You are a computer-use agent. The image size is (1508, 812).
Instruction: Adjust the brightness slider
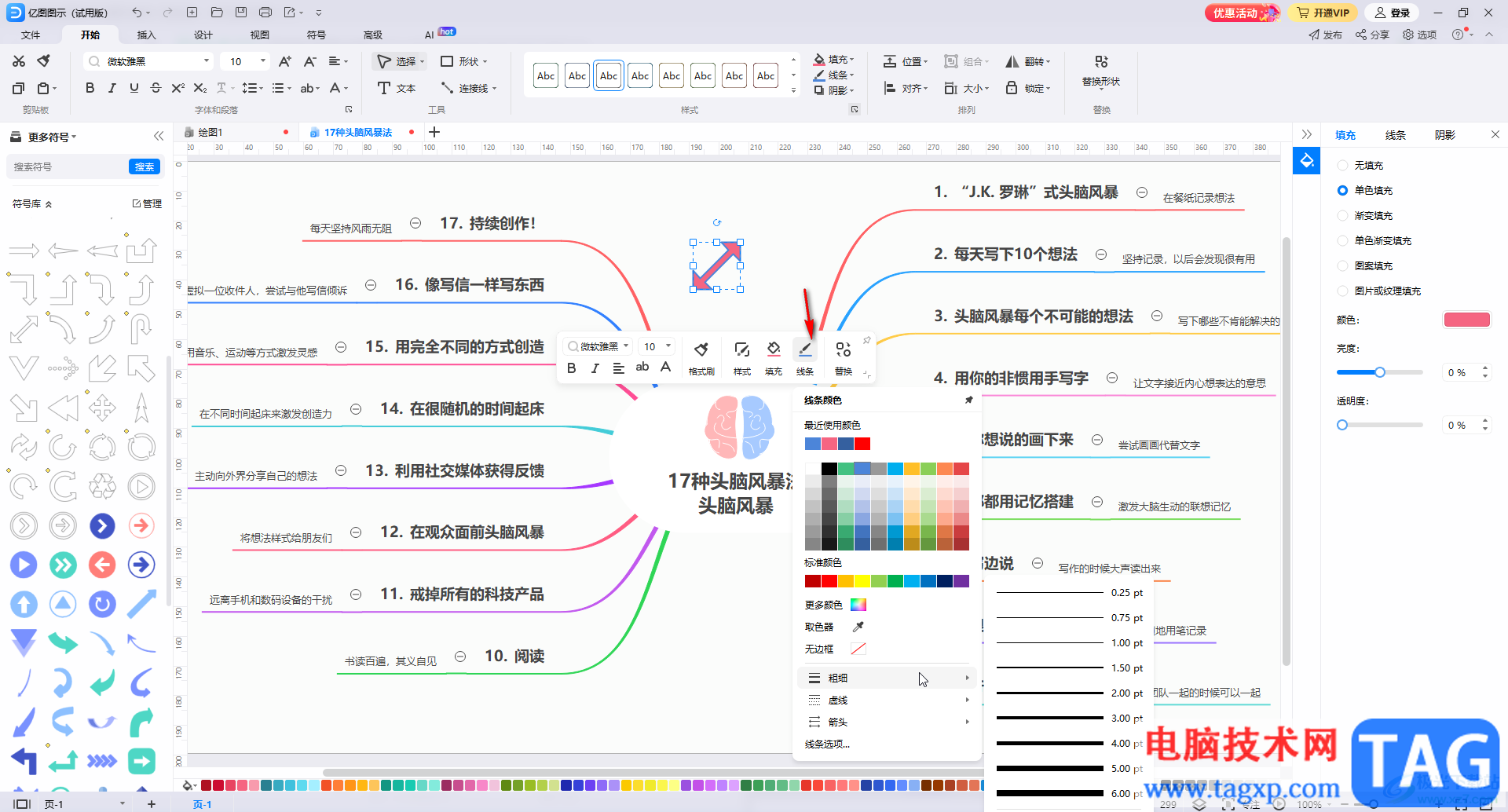[1380, 372]
